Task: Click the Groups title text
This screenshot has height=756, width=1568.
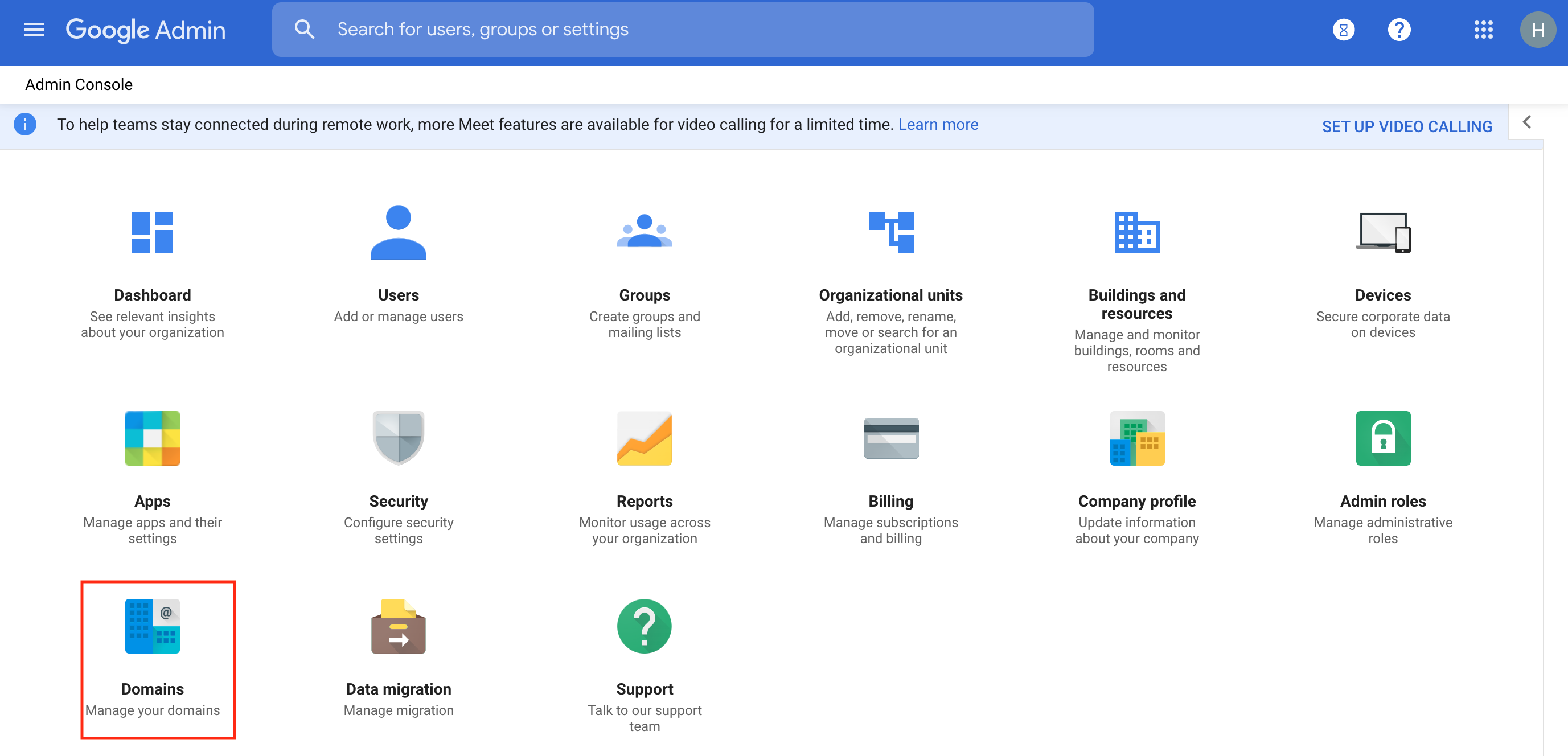Action: pyautogui.click(x=644, y=295)
